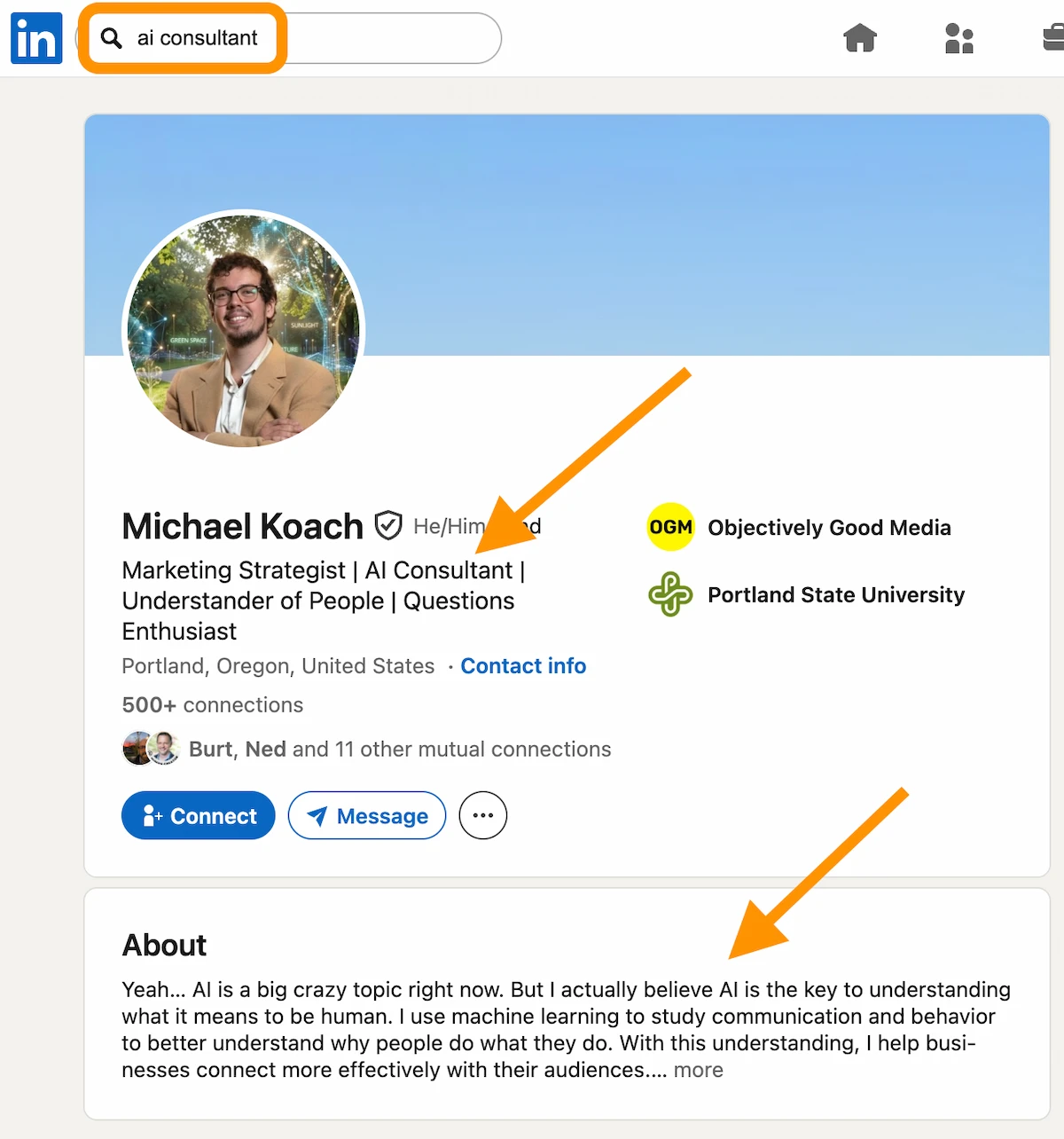Open Burt's mutual connection name
Image resolution: width=1064 pixels, height=1139 pixels.
211,749
